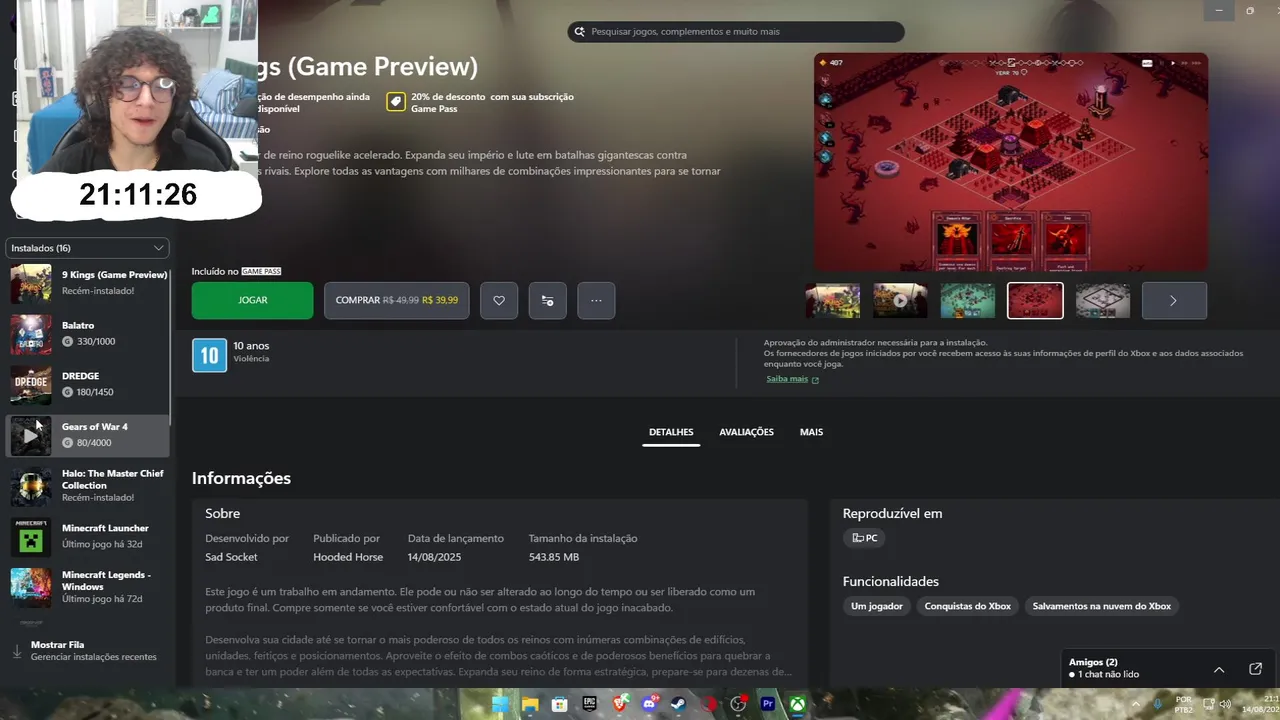
Task: Click the volume icon in system tray
Action: [x=1225, y=704]
